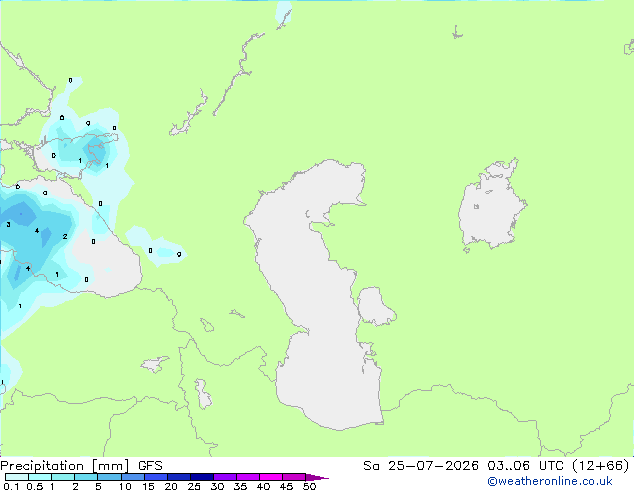Pick the legend swatch between 0.1 and 0.5
The height and width of the screenshot is (490, 634).
pos(17,477)
